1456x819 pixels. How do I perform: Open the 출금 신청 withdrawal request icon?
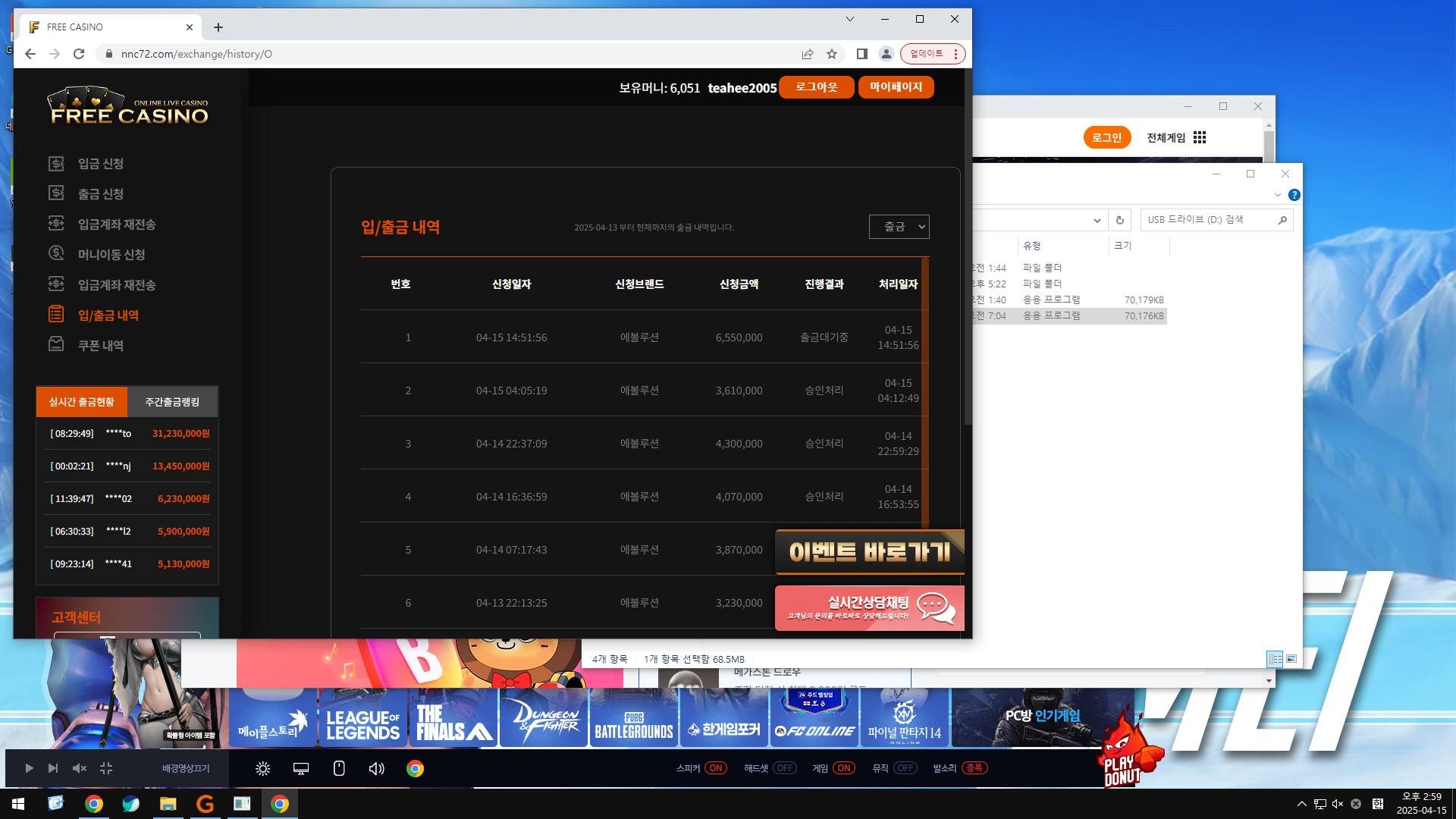[x=56, y=193]
